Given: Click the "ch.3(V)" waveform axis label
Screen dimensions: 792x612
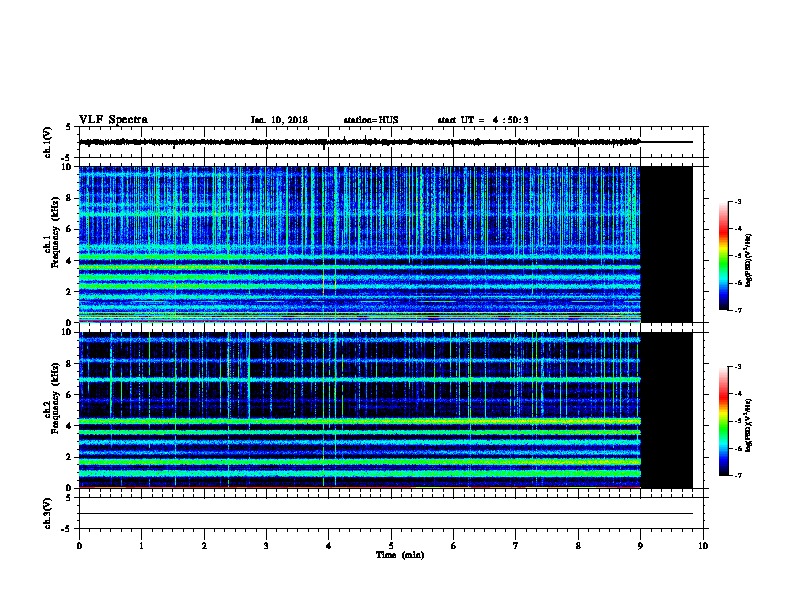Looking at the screenshot, I should coord(47,513).
